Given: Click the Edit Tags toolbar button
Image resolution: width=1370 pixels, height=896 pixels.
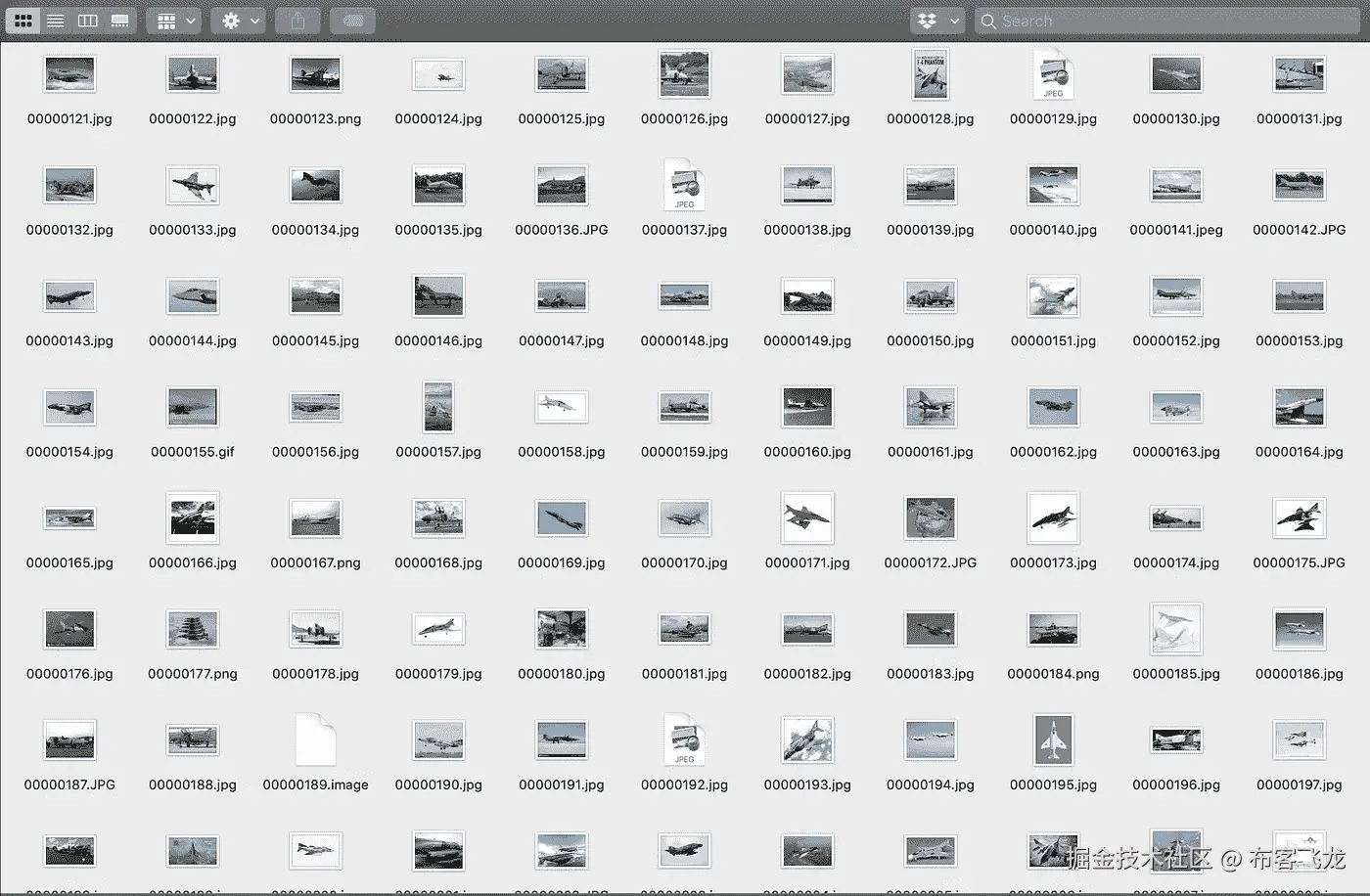Looking at the screenshot, I should click(353, 21).
